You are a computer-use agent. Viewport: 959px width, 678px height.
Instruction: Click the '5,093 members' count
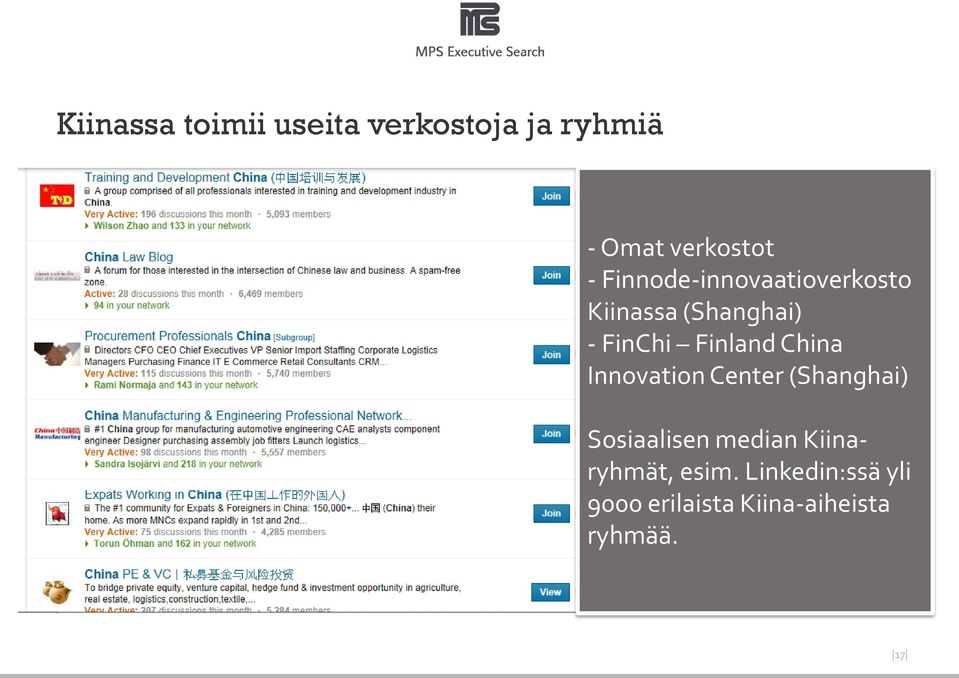click(298, 215)
